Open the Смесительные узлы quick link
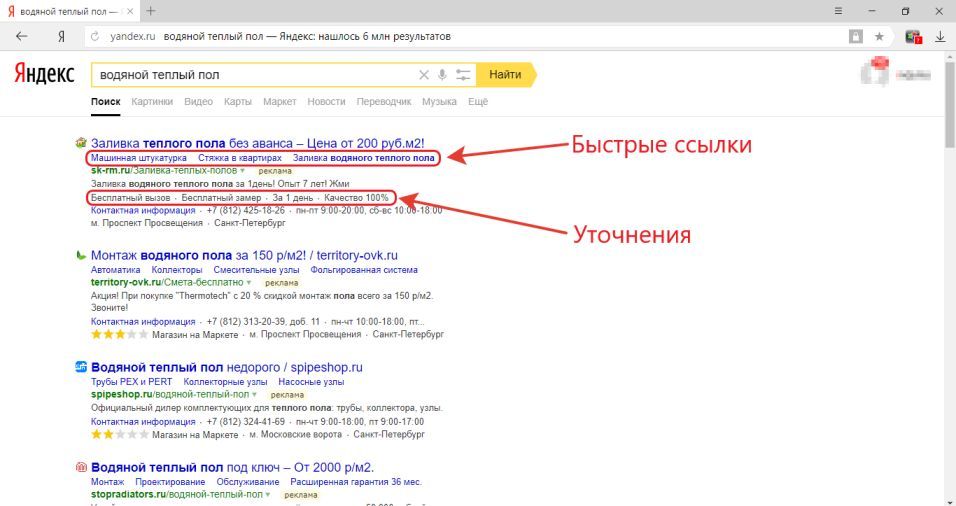Viewport: 956px width, 506px height. coord(256,269)
